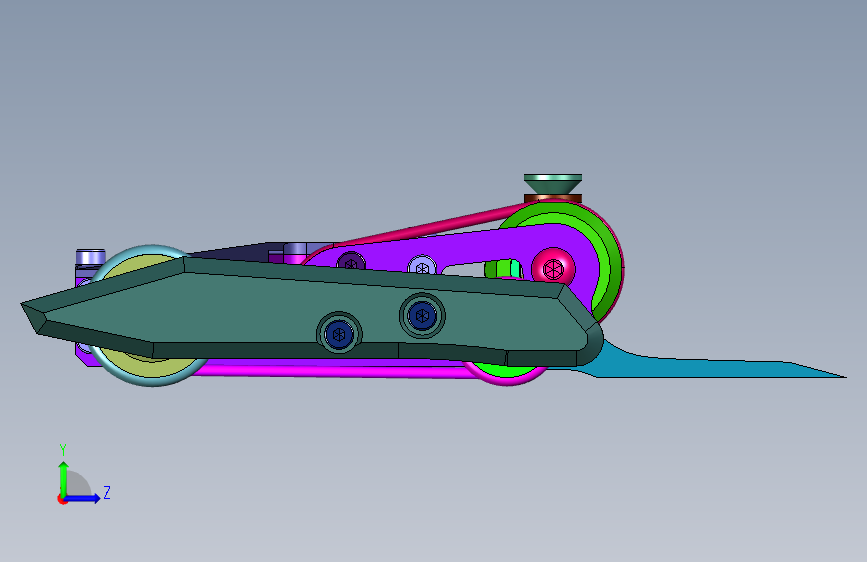Pick the lilac hex bolt on the purple arm

[422, 266]
